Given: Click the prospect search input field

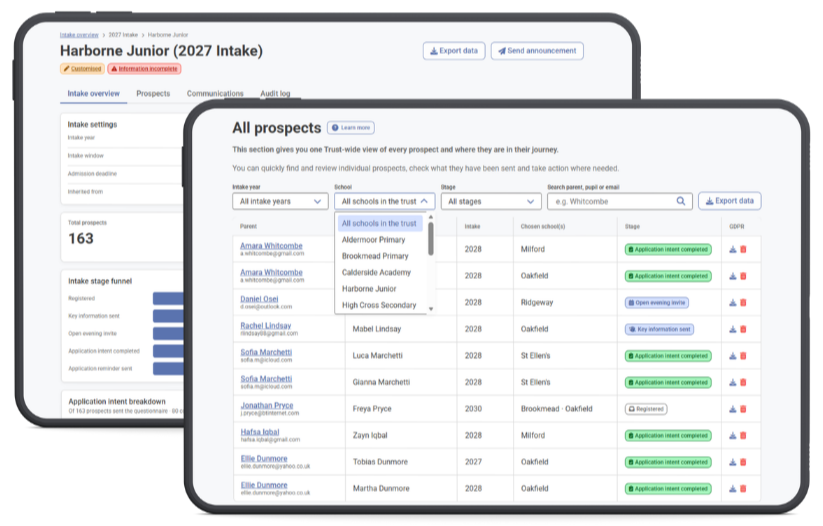Looking at the screenshot, I should (620, 201).
